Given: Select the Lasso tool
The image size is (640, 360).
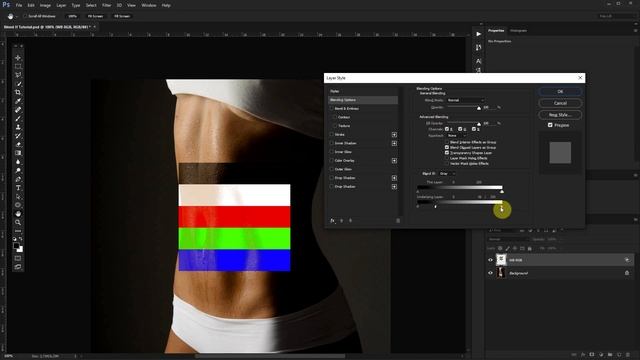Looking at the screenshot, I should [x=18, y=75].
